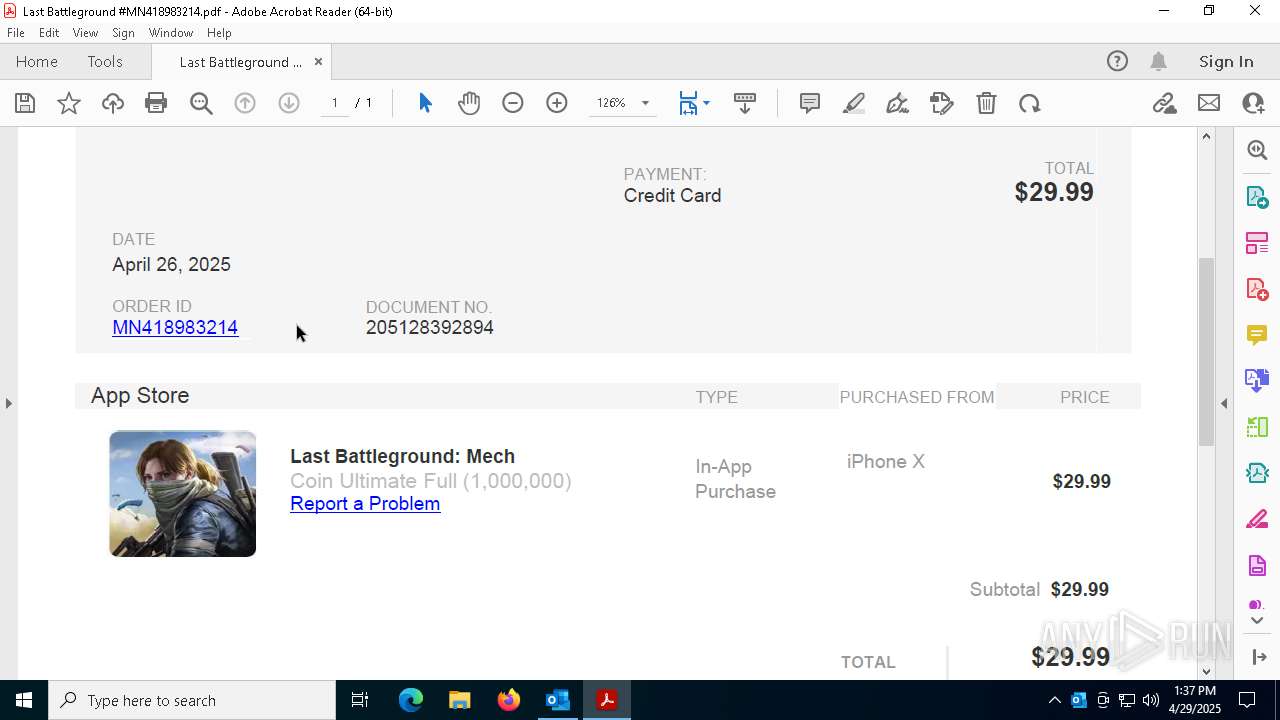
Task: Zoom out with the minus button
Action: coord(513,103)
